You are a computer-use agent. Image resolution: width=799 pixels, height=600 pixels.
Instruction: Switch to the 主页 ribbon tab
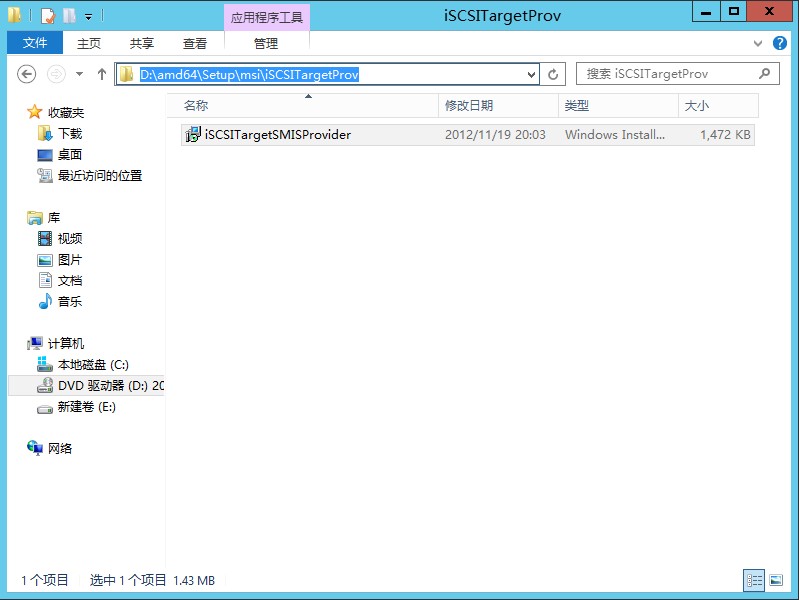tap(89, 43)
